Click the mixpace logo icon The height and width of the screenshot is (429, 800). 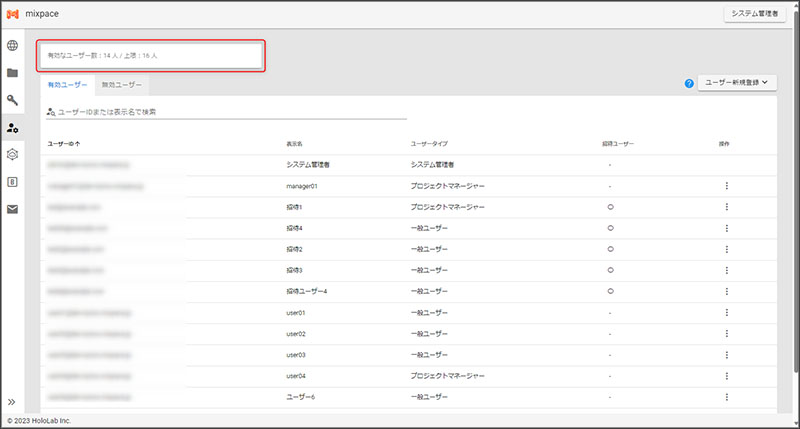[13, 13]
